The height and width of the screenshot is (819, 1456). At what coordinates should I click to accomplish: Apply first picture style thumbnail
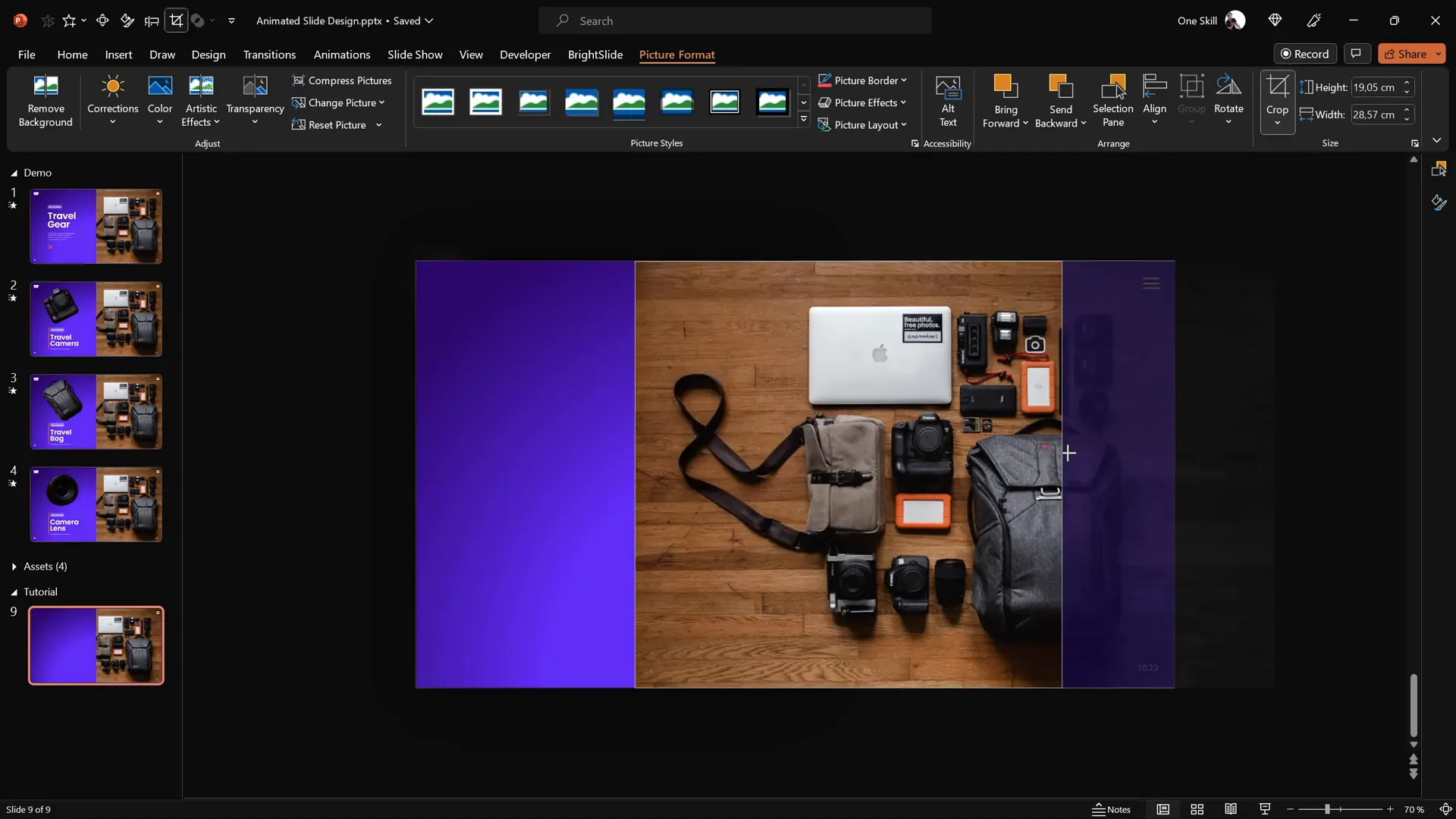point(438,102)
